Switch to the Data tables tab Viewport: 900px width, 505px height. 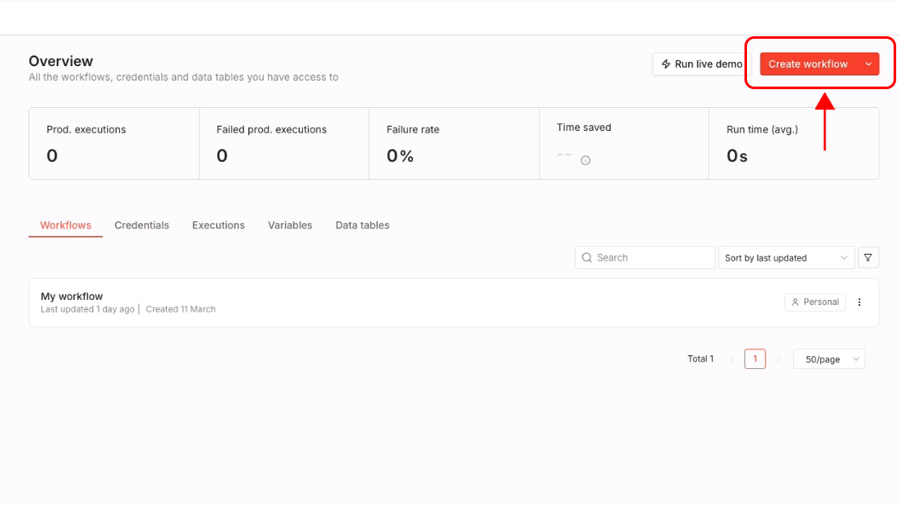click(362, 225)
